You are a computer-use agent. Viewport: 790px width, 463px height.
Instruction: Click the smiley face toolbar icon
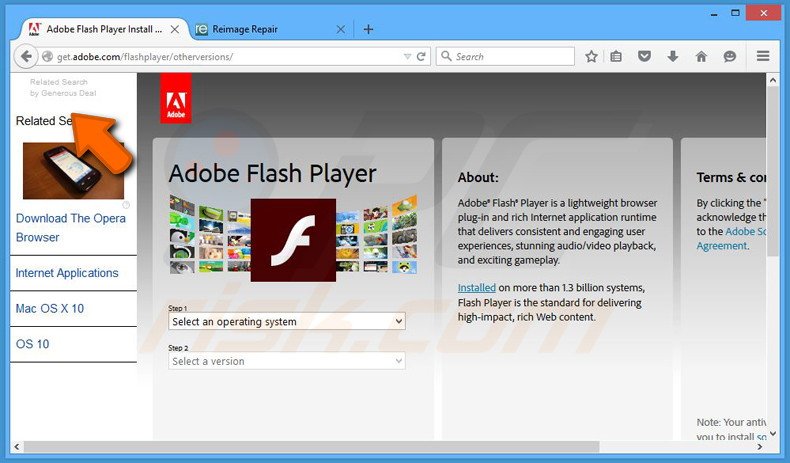pyautogui.click(x=728, y=57)
